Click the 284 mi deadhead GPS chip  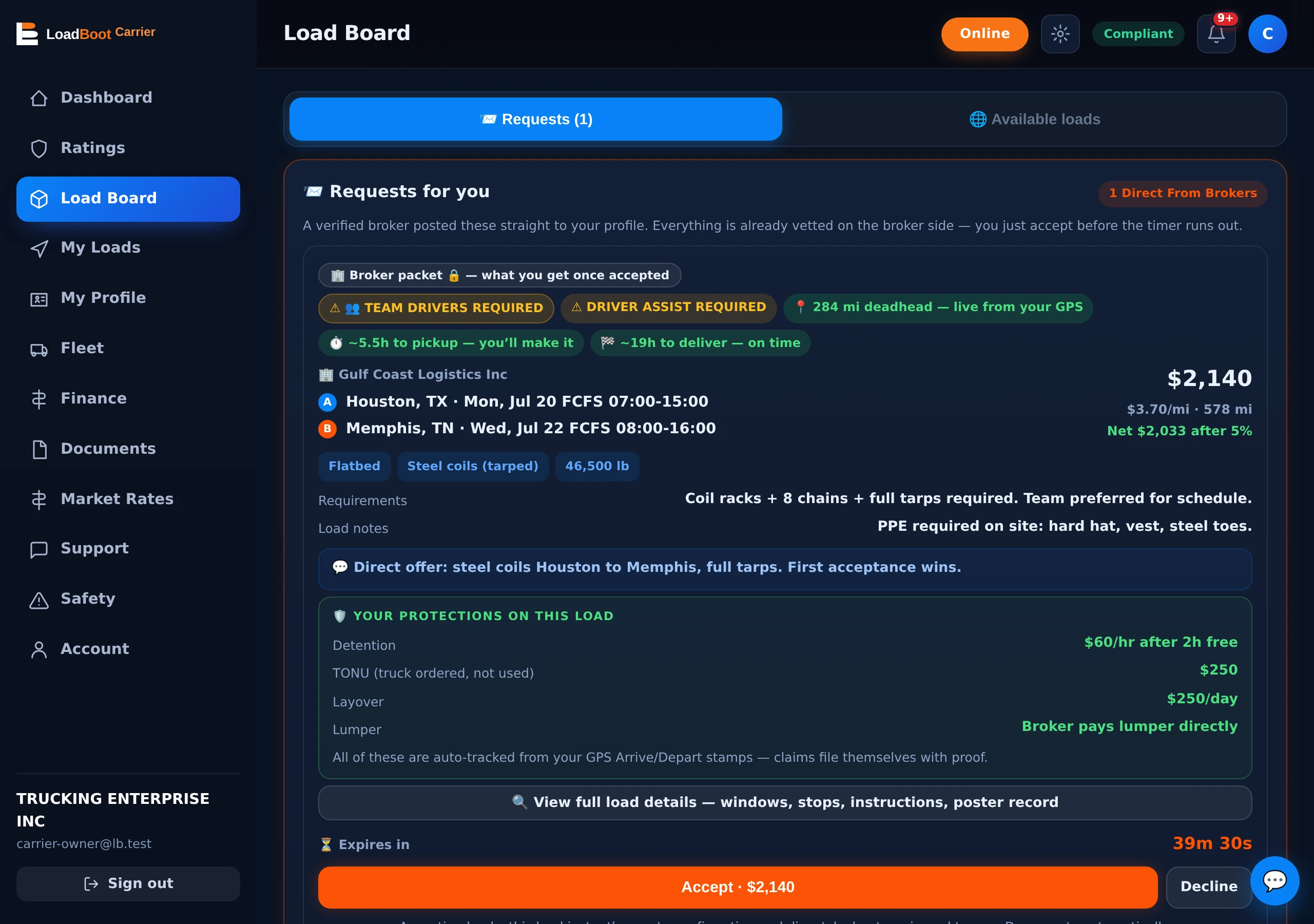pyautogui.click(x=938, y=307)
